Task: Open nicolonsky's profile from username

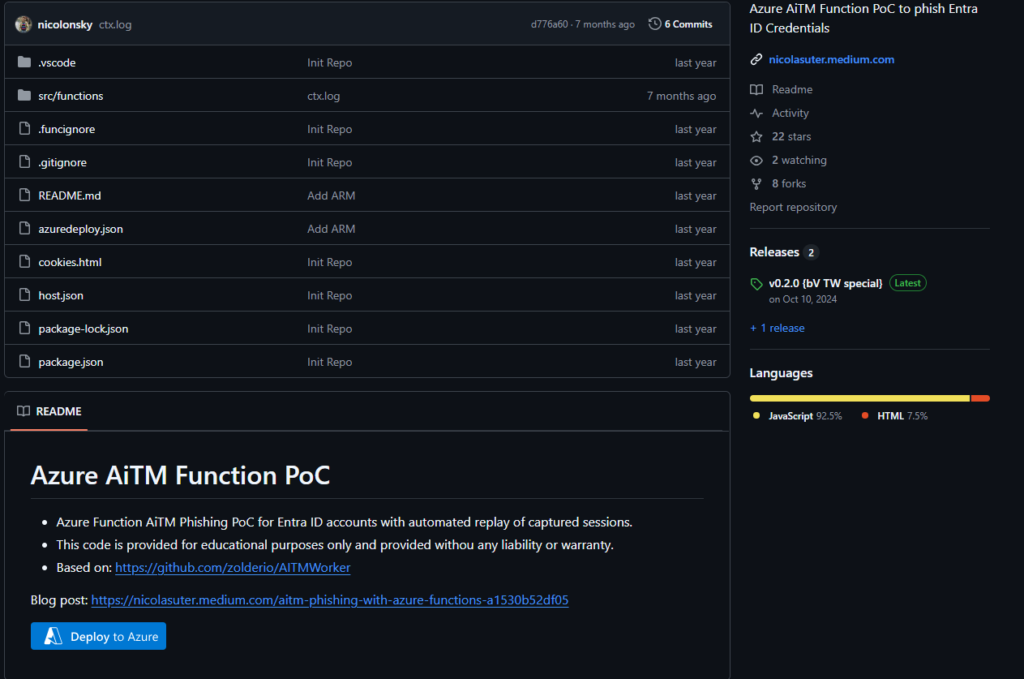Action: pos(65,24)
